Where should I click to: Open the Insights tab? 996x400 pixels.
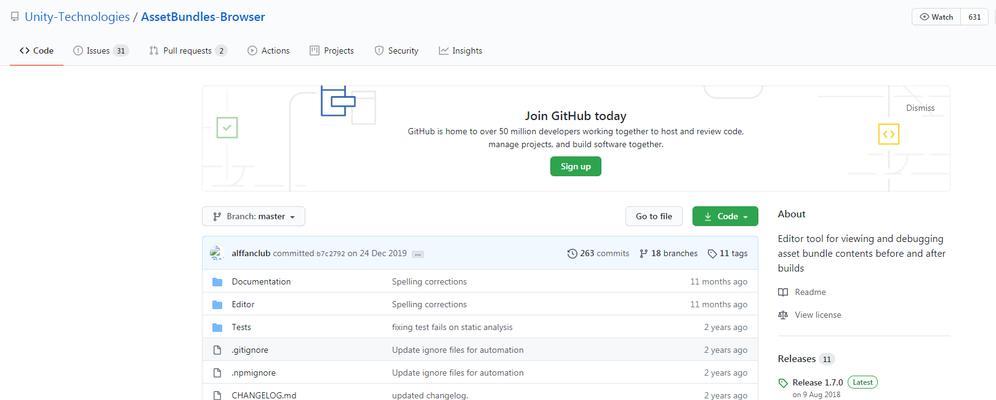[461, 51]
